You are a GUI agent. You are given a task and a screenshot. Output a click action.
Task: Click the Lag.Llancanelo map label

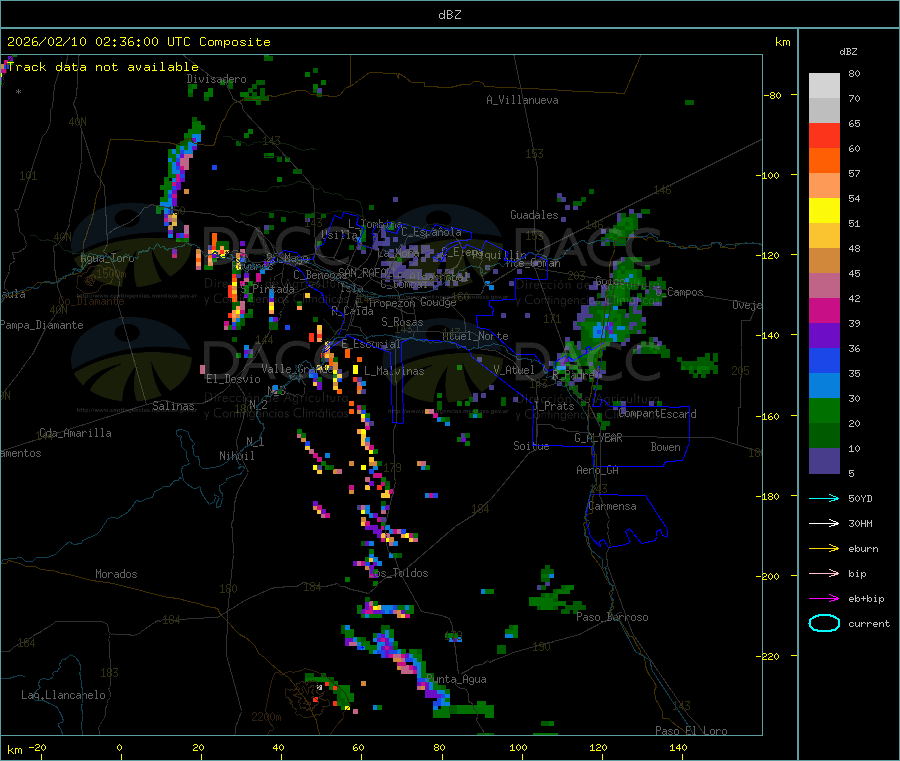(64, 695)
